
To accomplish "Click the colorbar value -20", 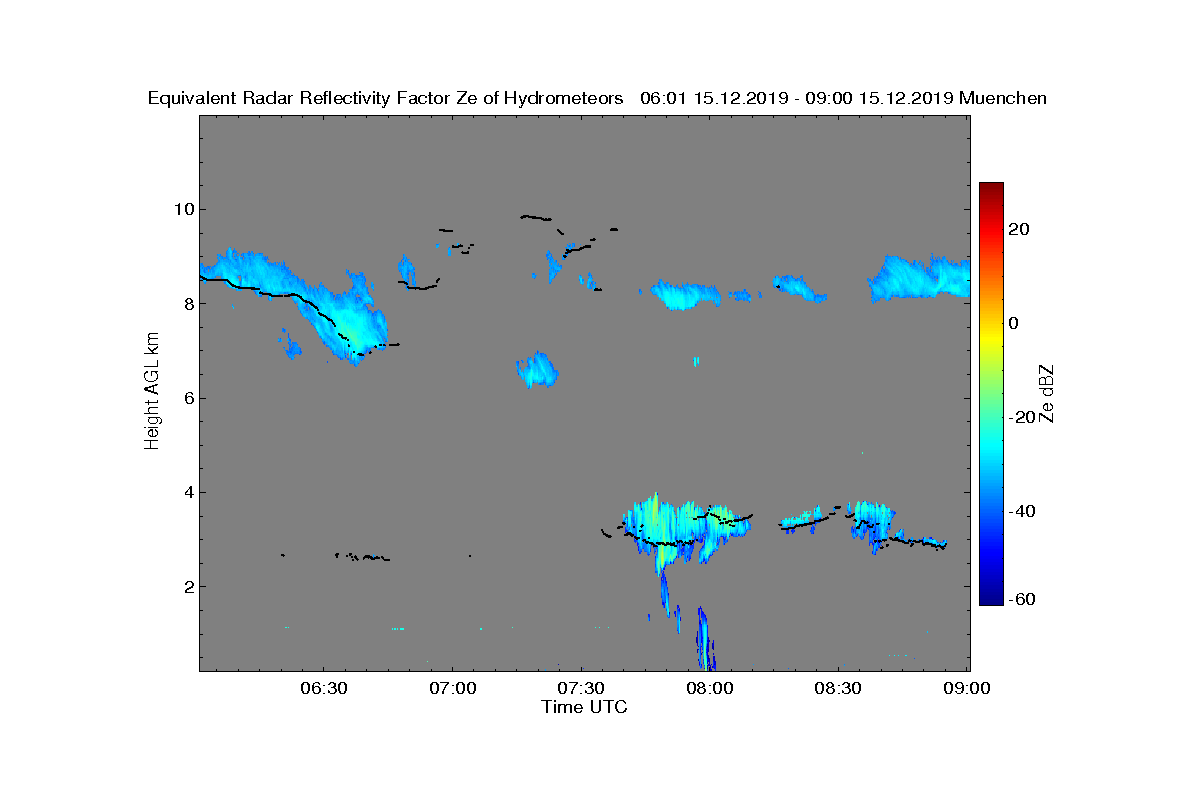I will pyautogui.click(x=1022, y=417).
